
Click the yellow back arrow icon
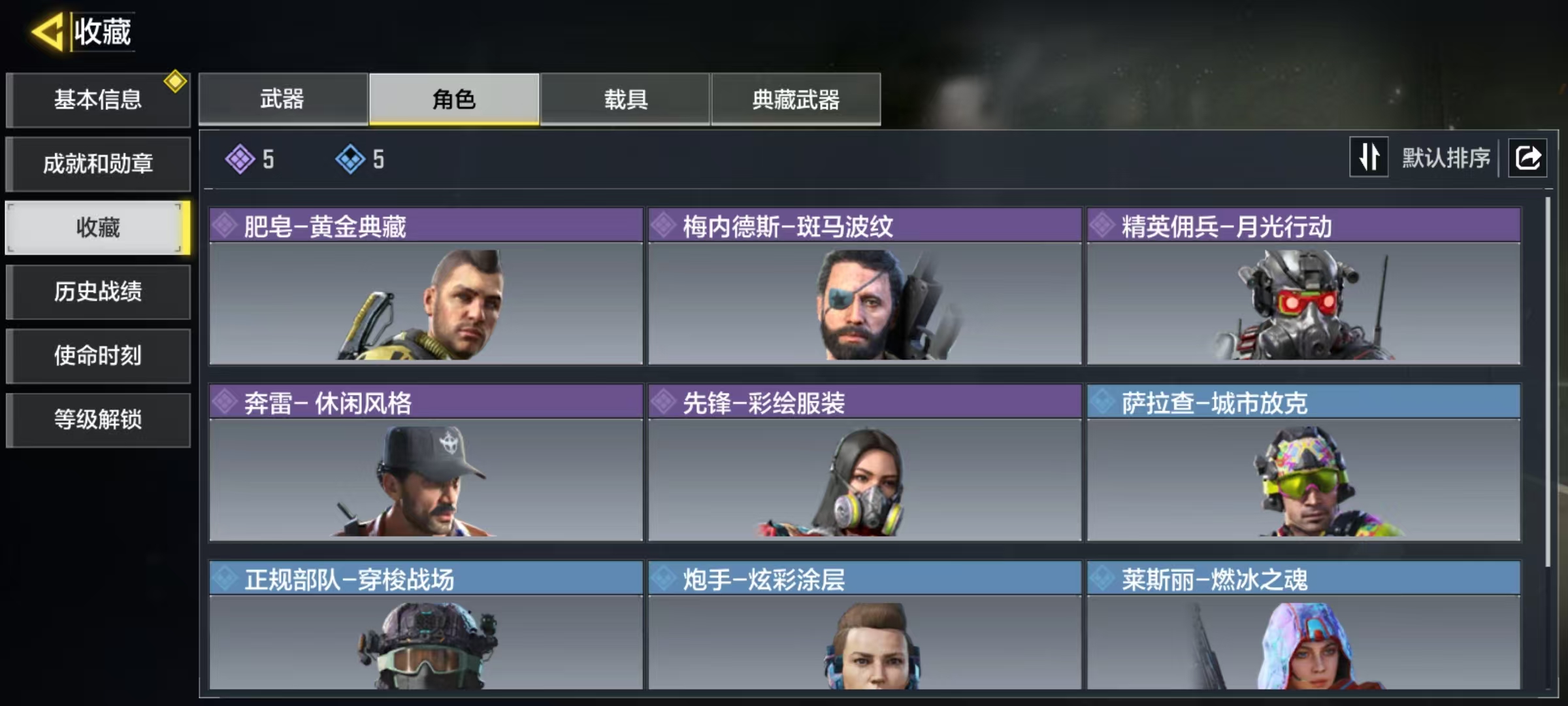tap(48, 31)
